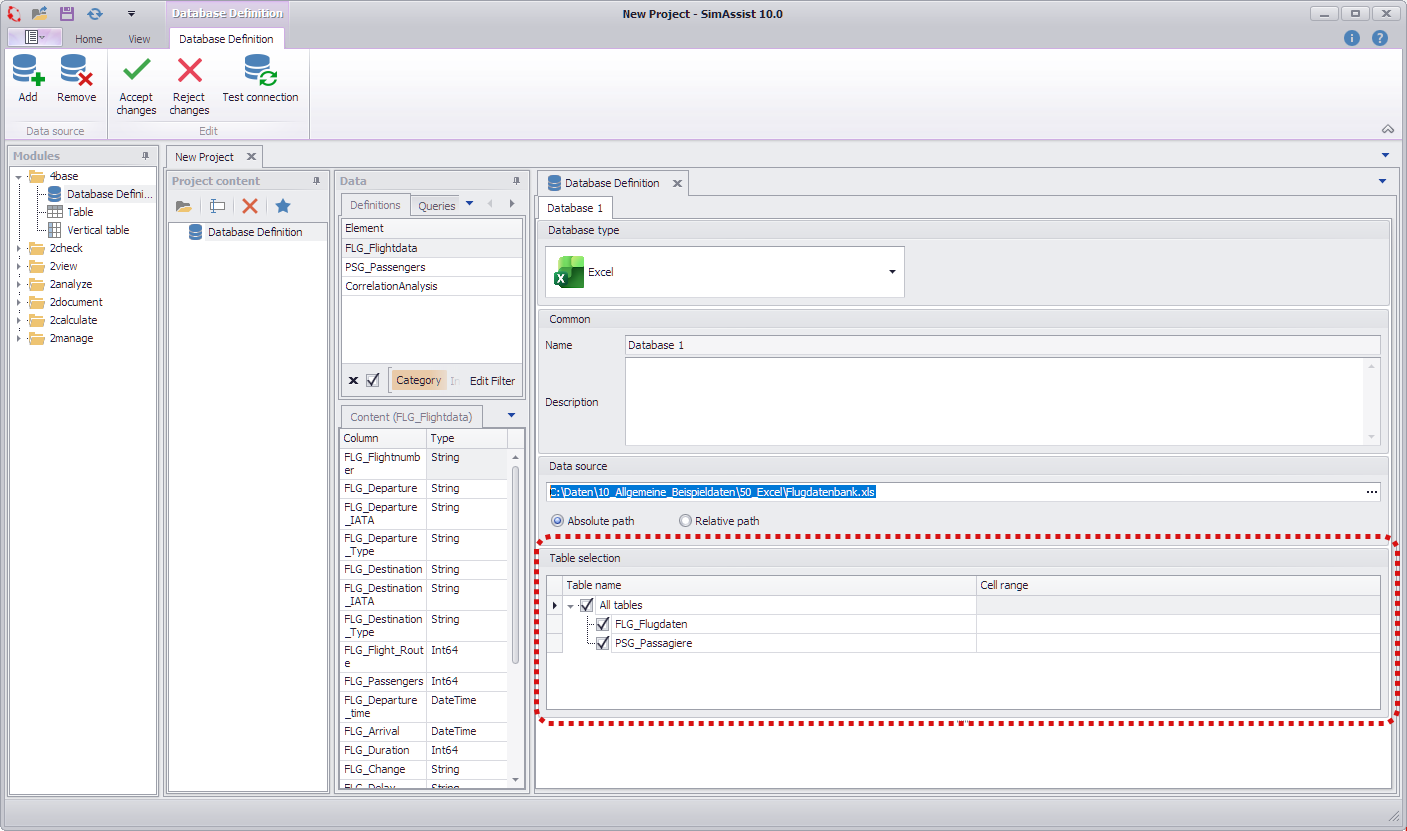Uncheck the All tables checkbox

(x=587, y=605)
